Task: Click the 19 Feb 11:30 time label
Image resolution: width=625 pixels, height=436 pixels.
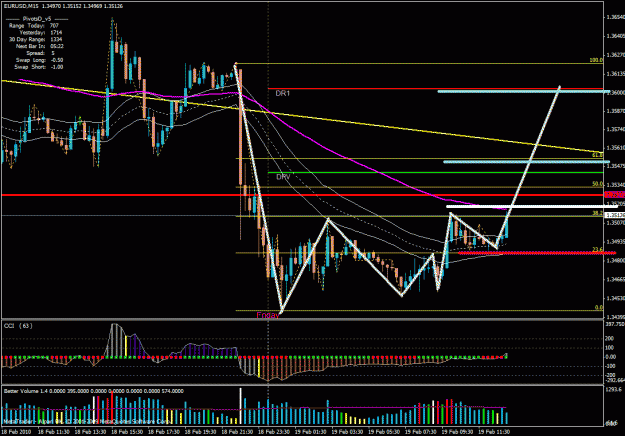Action: point(493,432)
